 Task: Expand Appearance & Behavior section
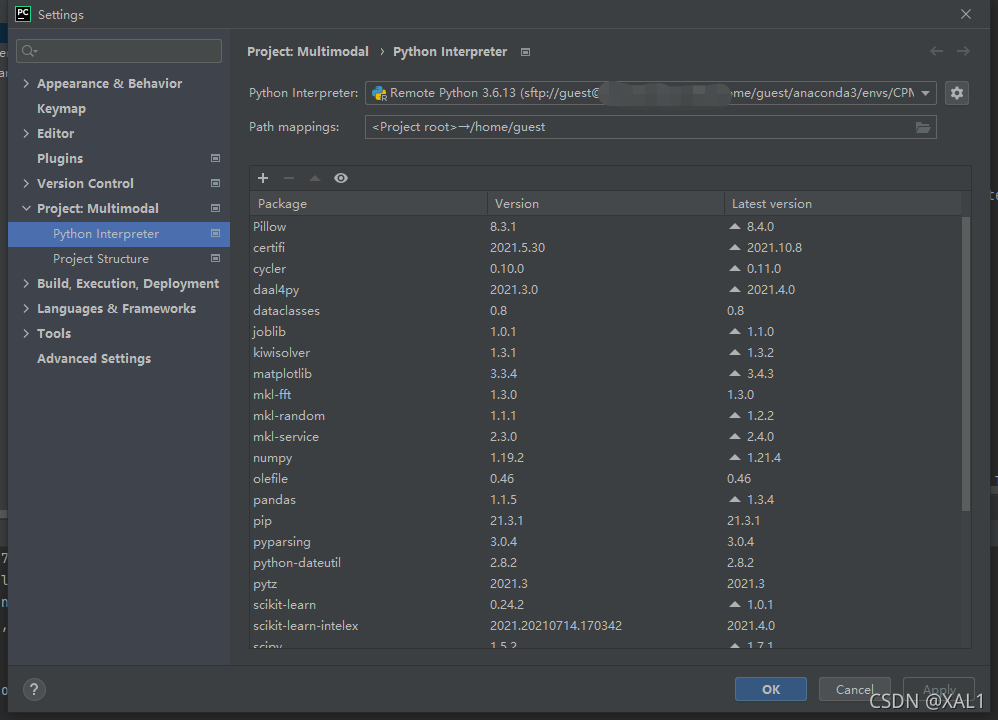[x=26, y=83]
